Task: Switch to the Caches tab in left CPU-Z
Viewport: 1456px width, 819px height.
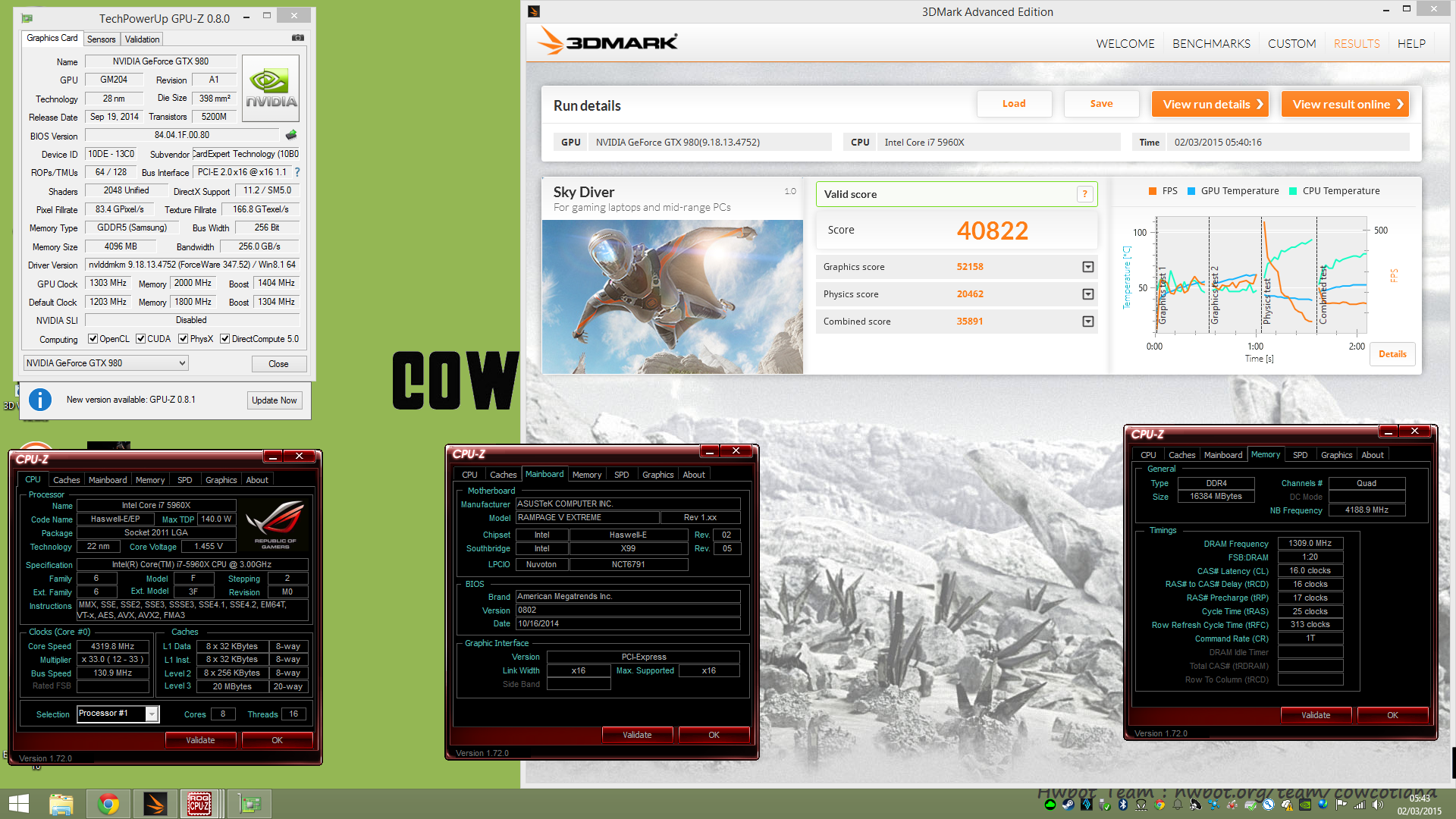Action: tap(66, 480)
